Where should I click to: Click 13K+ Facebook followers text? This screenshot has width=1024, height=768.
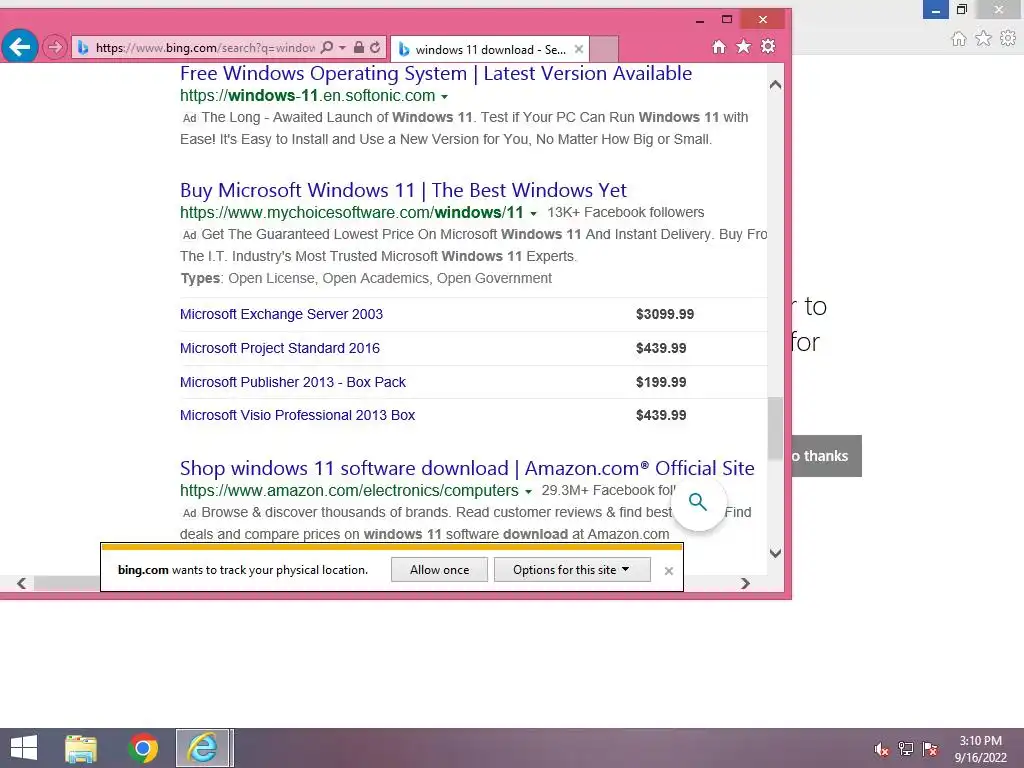click(x=626, y=212)
